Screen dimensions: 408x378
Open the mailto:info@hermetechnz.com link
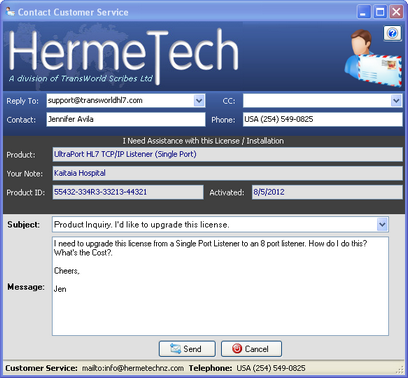133,368
